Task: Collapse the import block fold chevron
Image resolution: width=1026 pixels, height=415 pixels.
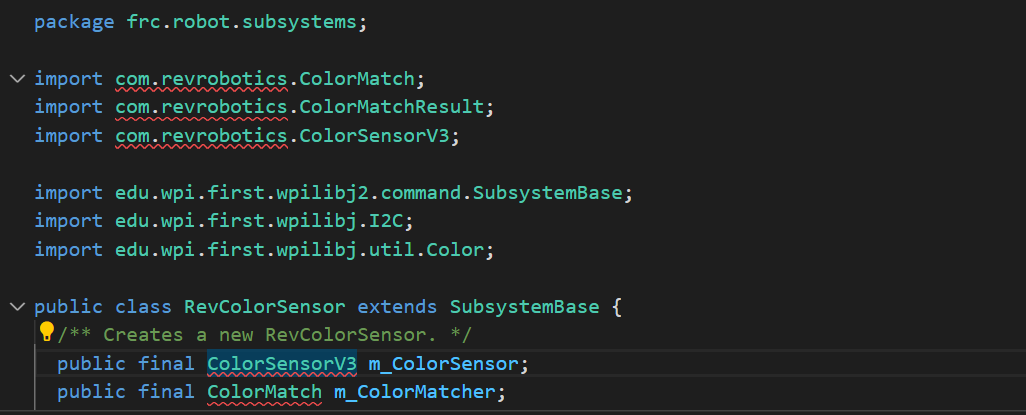Action: click(18, 79)
